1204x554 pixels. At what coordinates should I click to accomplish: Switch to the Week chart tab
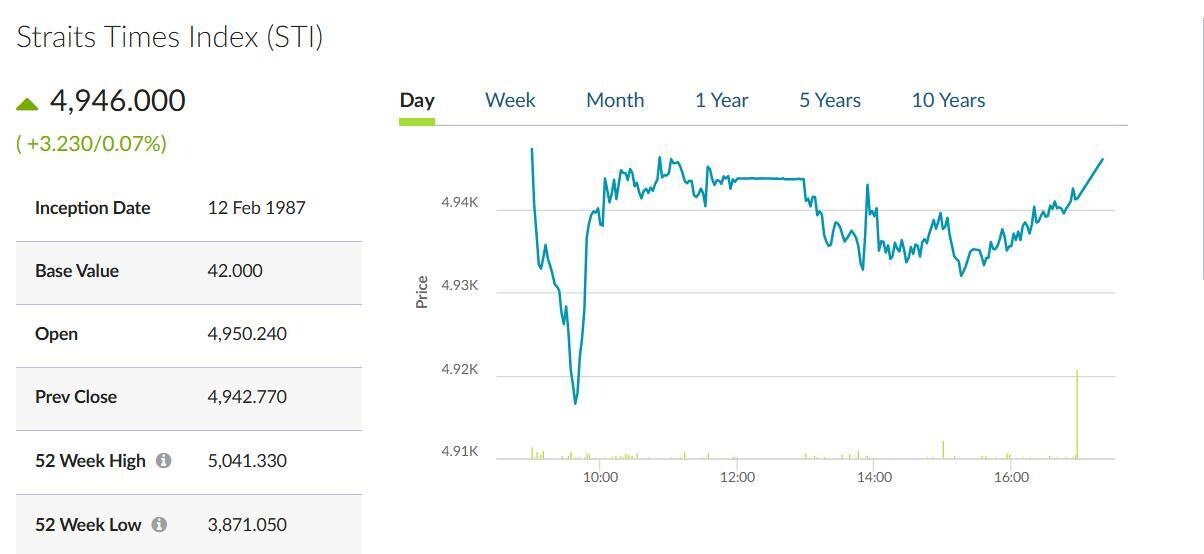point(510,100)
